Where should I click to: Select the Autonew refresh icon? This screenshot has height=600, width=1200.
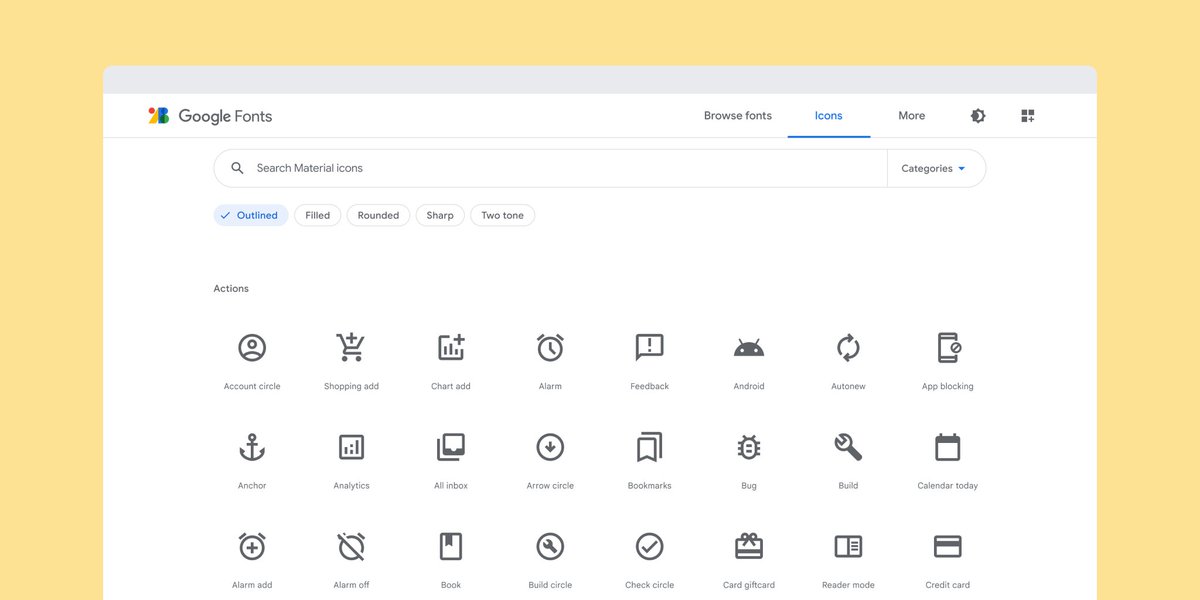pos(848,348)
